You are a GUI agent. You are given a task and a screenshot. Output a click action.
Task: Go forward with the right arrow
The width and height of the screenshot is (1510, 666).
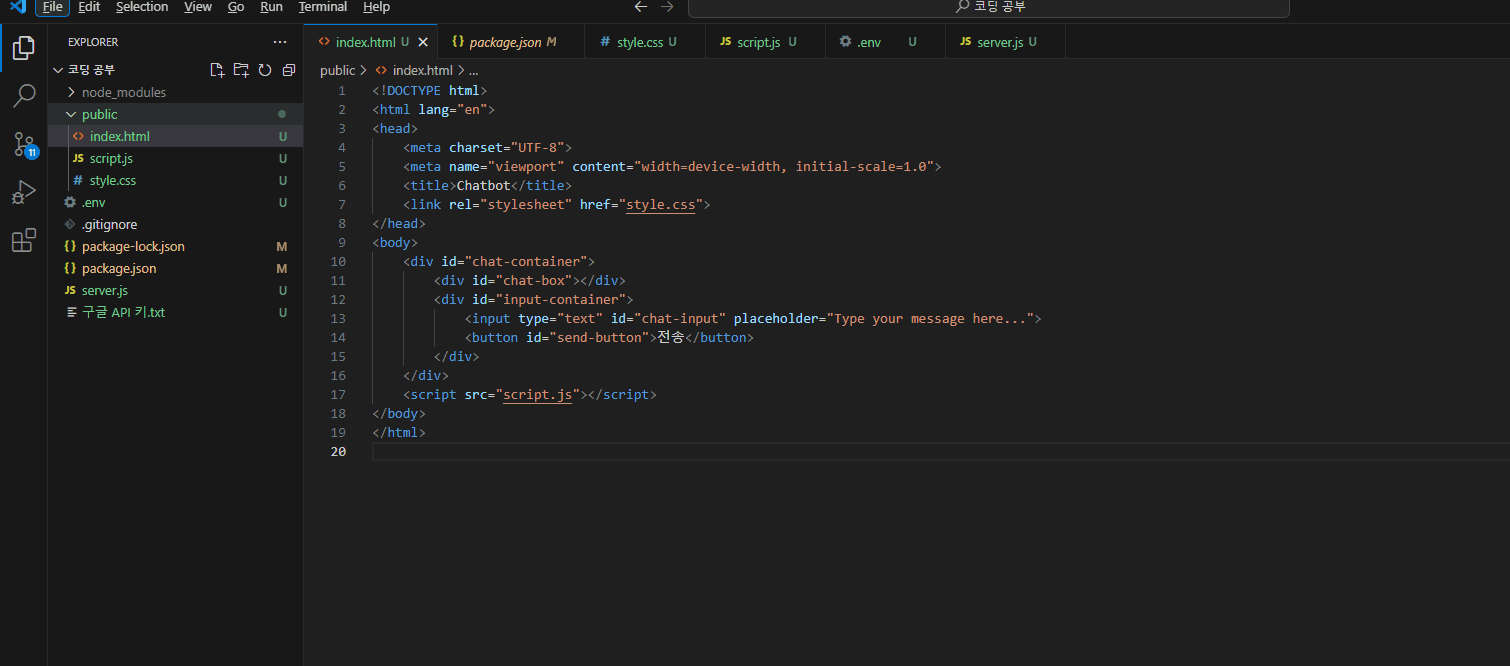pos(667,7)
